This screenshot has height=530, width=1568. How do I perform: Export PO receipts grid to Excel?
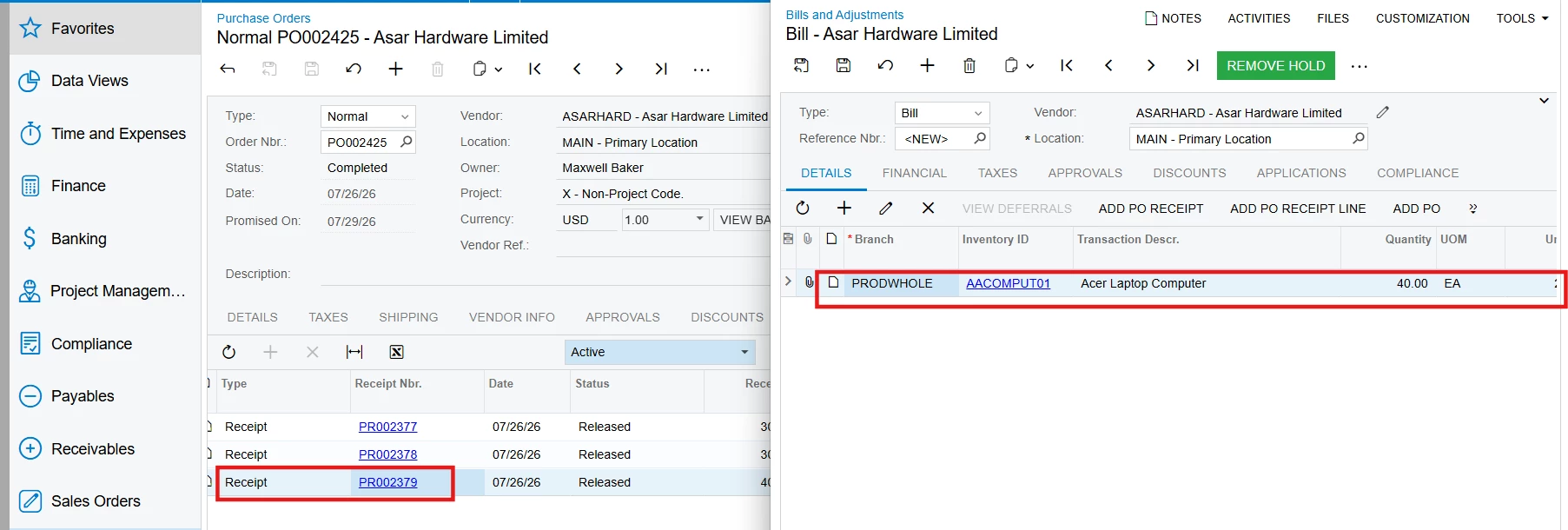coord(396,352)
